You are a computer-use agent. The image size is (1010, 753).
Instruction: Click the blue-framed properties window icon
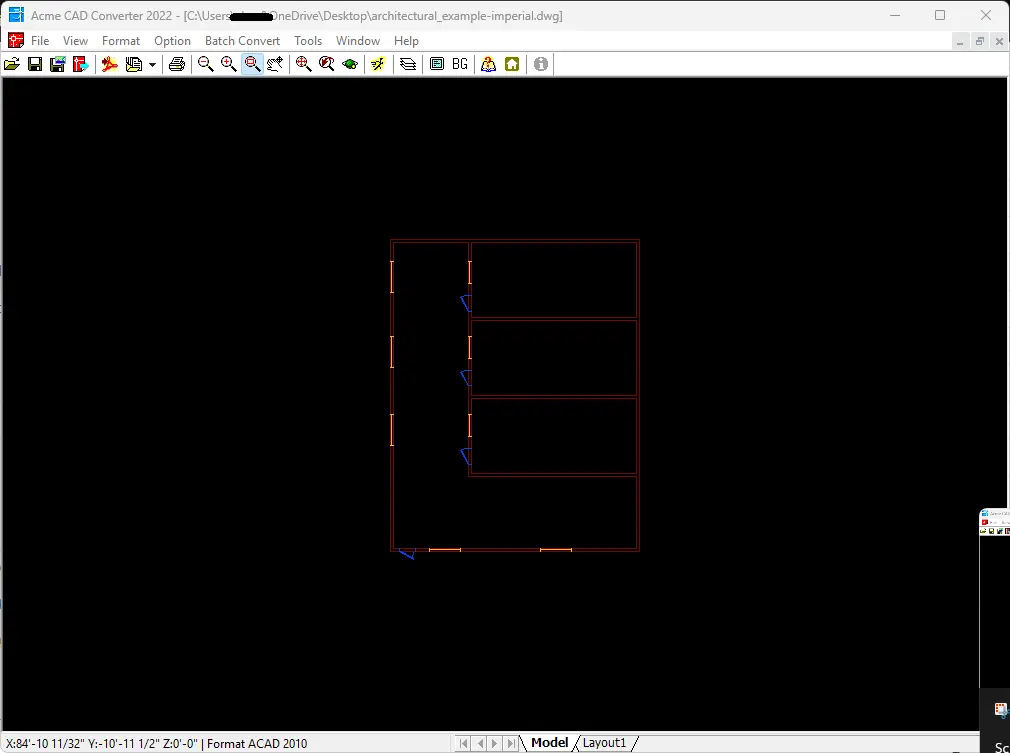437,64
